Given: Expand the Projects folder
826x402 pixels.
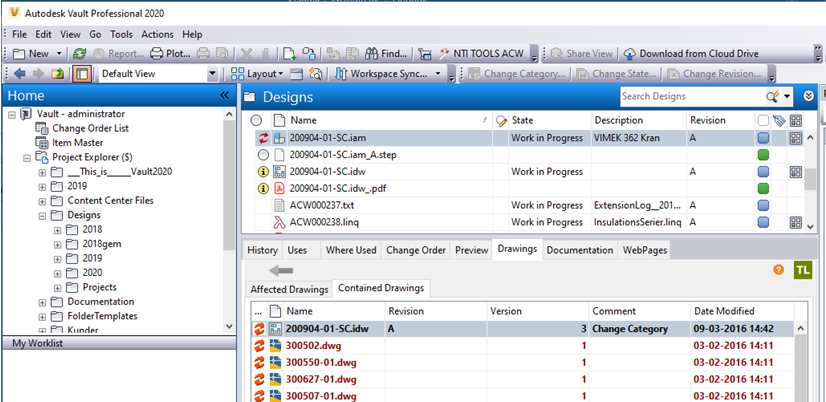Looking at the screenshot, I should (57, 288).
